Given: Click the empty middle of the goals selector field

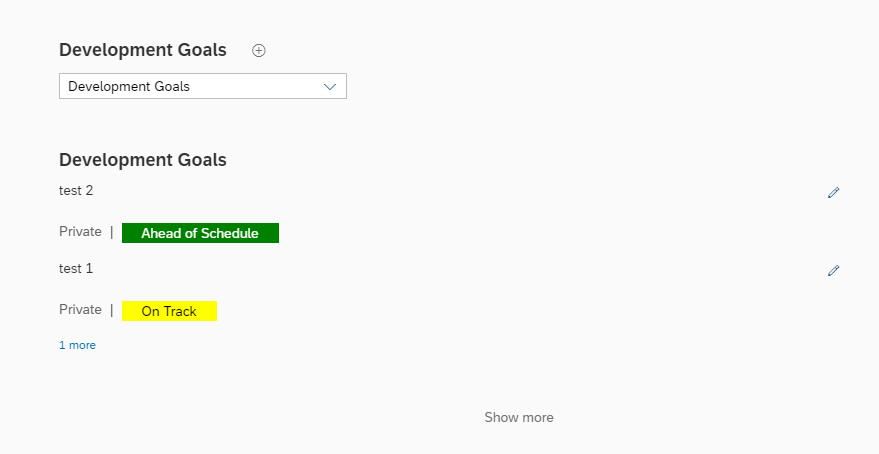Looking at the screenshot, I should coord(255,86).
